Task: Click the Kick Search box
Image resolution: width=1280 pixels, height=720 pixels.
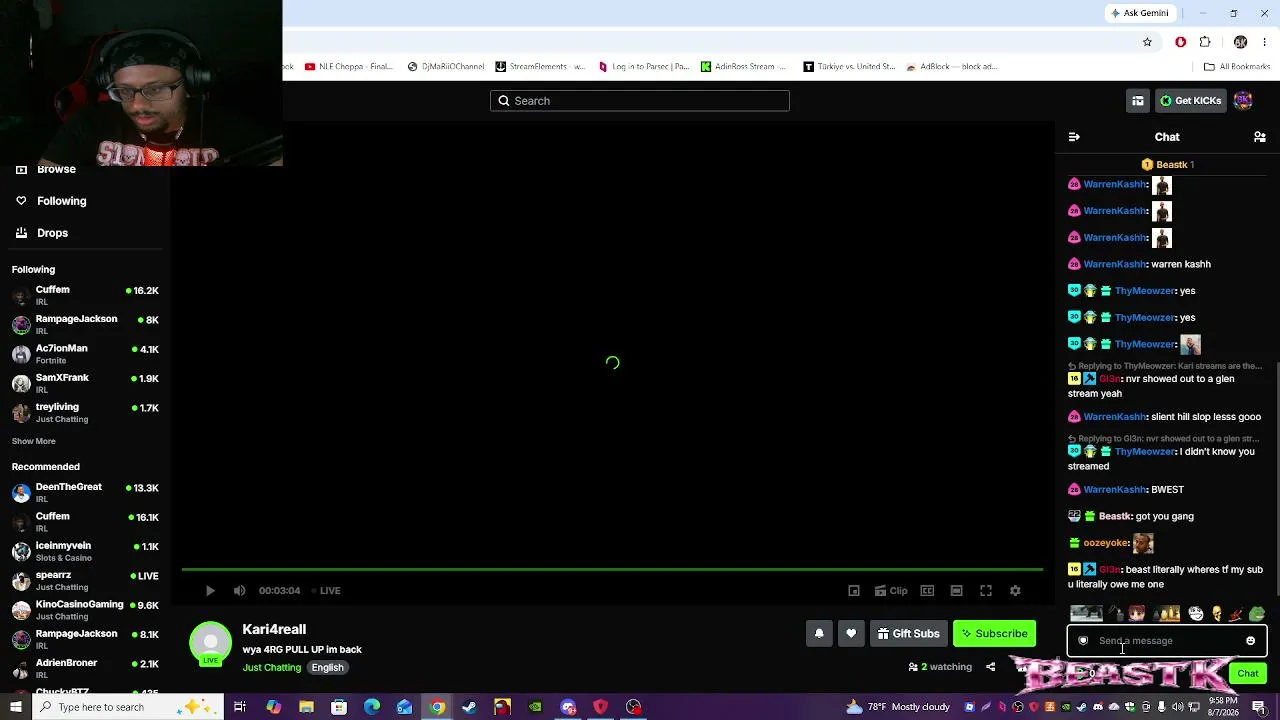Action: (x=640, y=101)
